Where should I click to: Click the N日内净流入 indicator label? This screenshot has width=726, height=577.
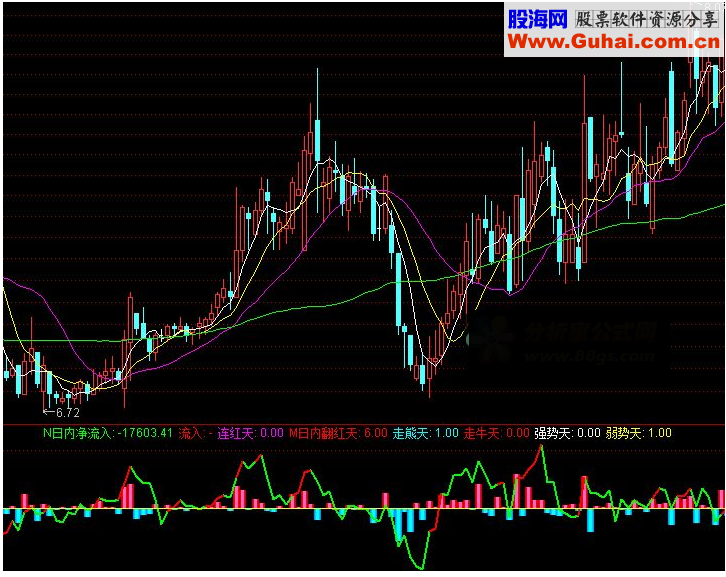pos(79,433)
